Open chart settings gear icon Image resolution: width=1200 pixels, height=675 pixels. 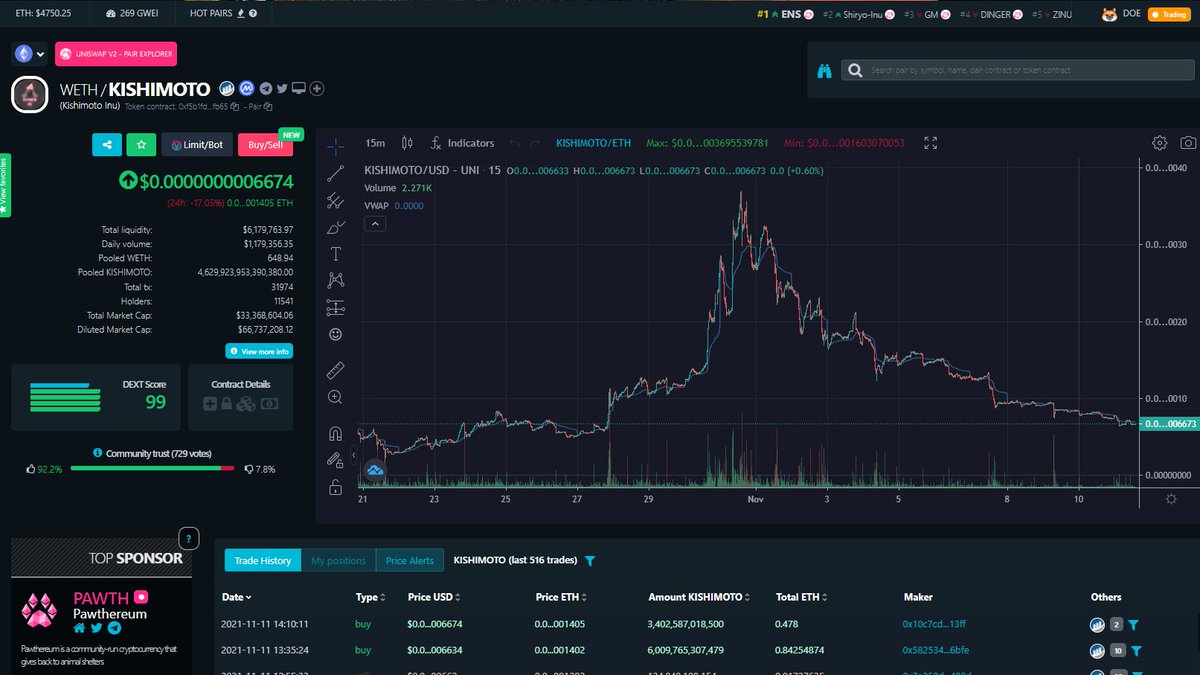[1160, 143]
